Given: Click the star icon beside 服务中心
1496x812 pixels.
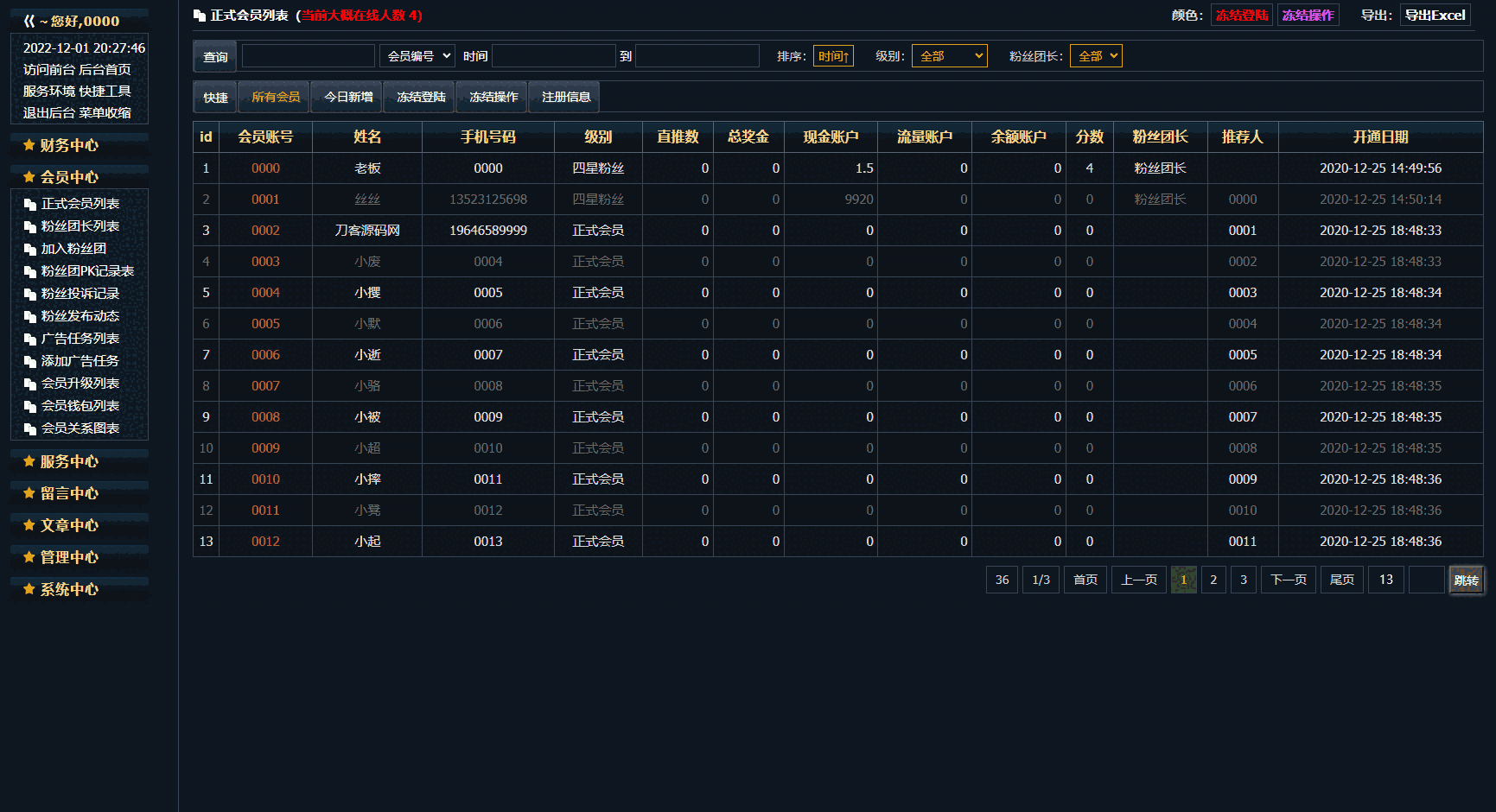Looking at the screenshot, I should (x=29, y=461).
